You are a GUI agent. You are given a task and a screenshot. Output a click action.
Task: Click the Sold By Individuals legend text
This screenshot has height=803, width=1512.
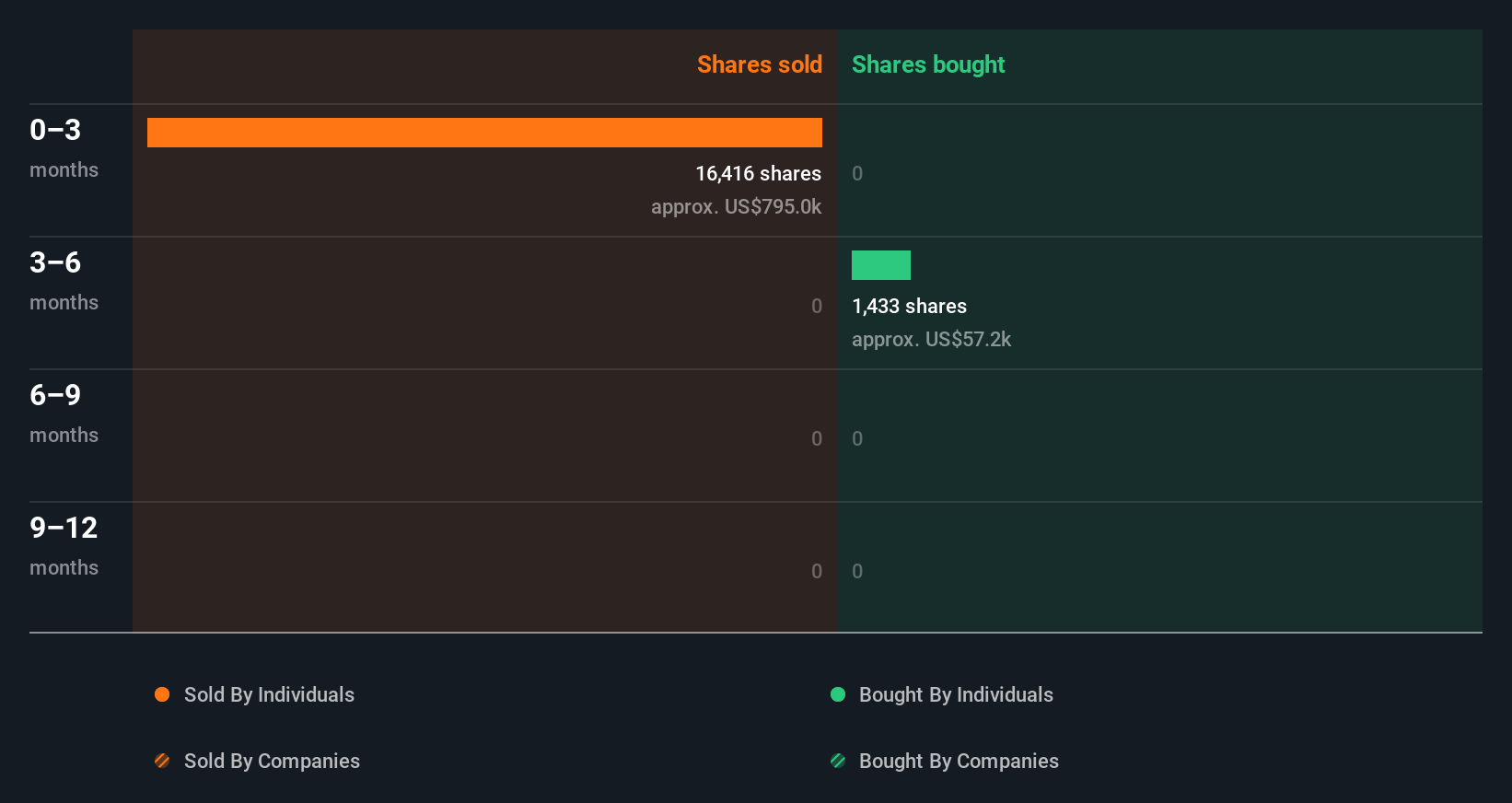tap(269, 694)
